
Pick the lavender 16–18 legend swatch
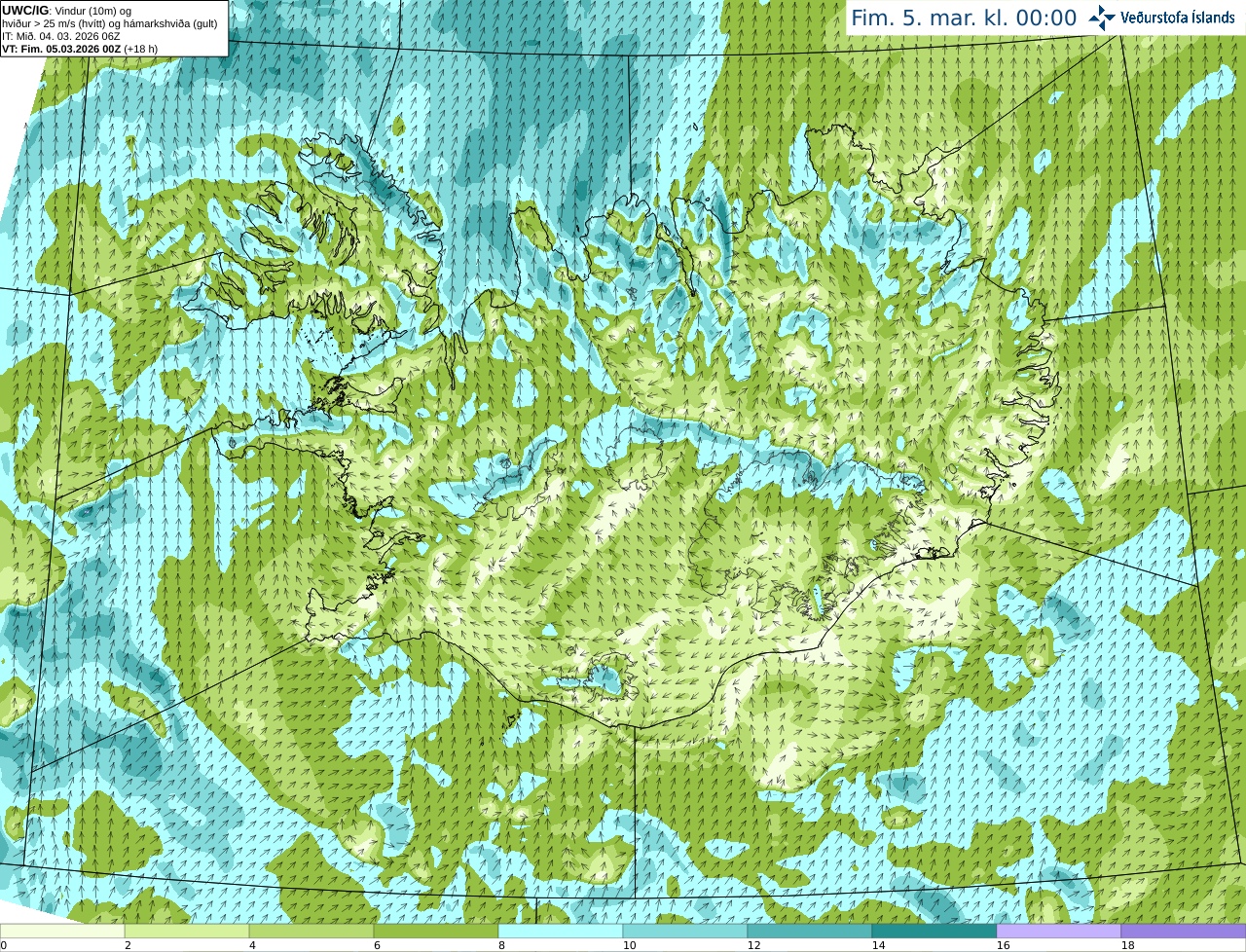coord(1059,932)
